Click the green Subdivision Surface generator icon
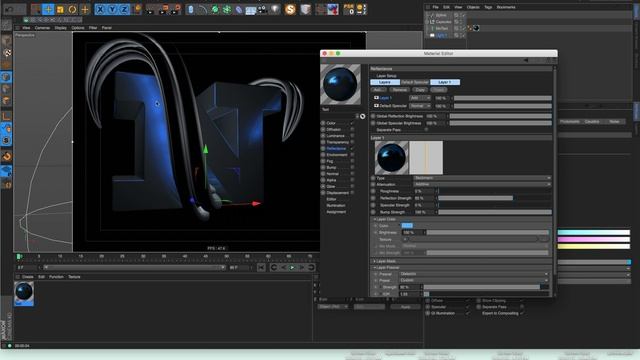This screenshot has height=360, width=640. 215,9
